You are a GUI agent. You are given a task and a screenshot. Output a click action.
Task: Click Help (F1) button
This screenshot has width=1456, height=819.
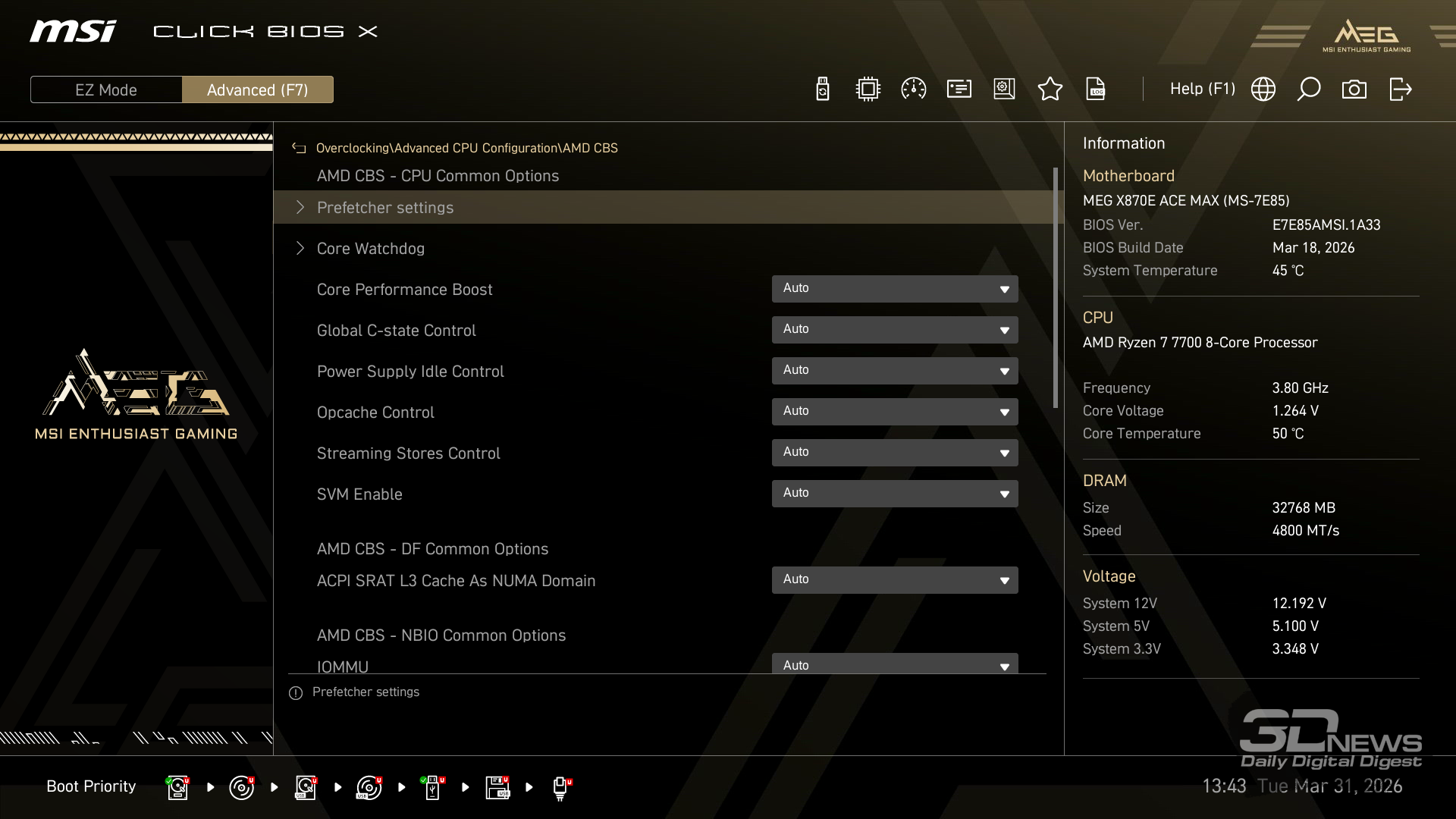coord(1202,89)
